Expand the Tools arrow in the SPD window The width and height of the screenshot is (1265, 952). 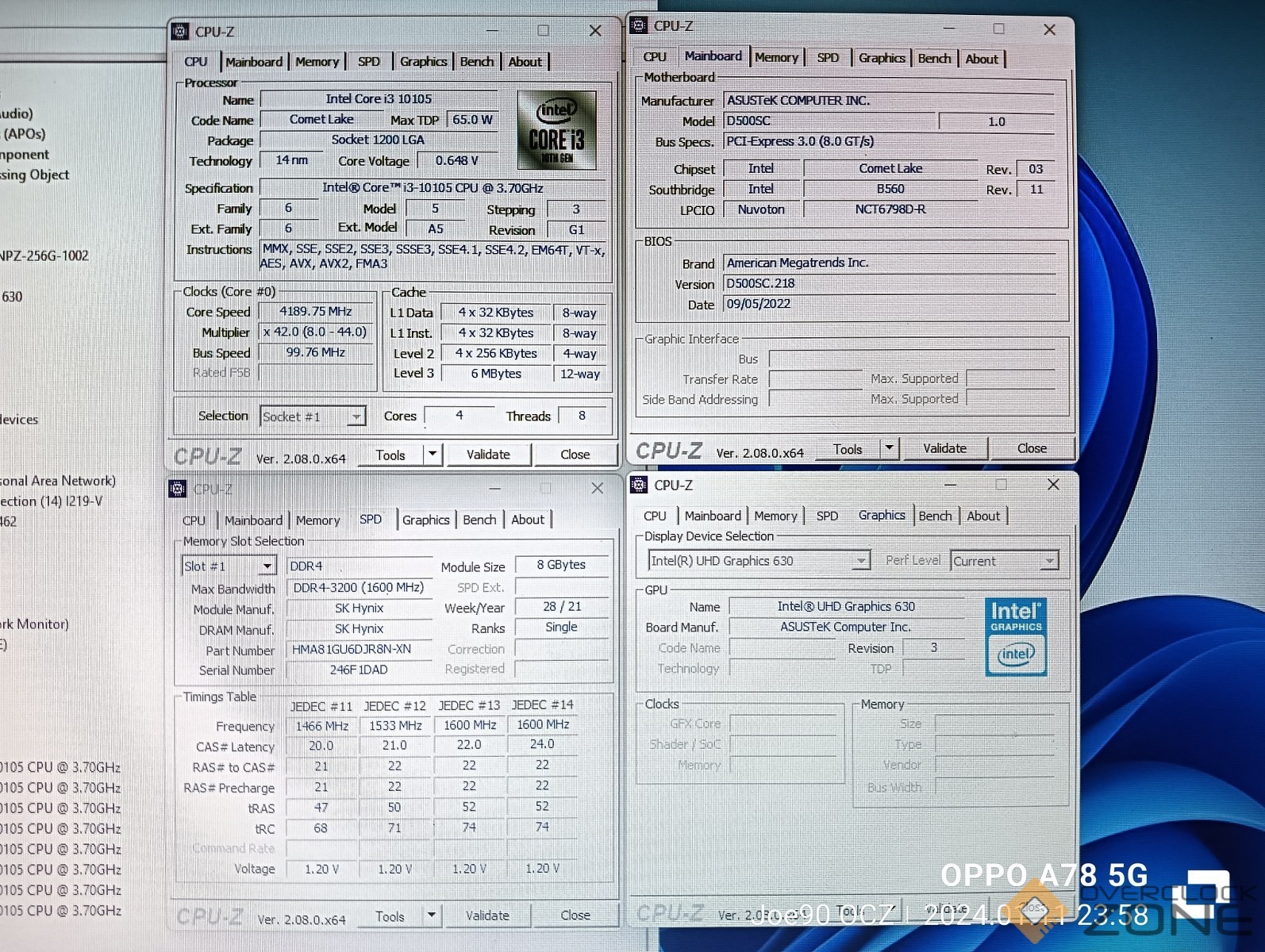click(432, 916)
